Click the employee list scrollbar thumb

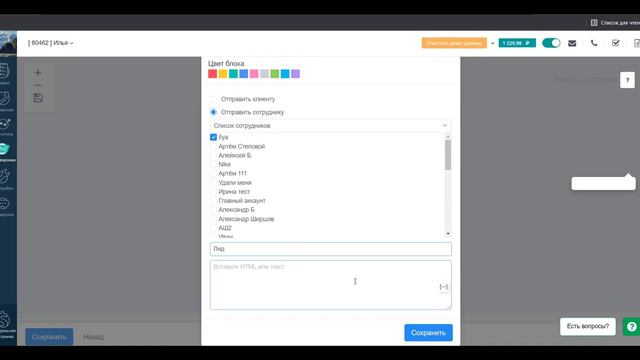tap(448, 155)
